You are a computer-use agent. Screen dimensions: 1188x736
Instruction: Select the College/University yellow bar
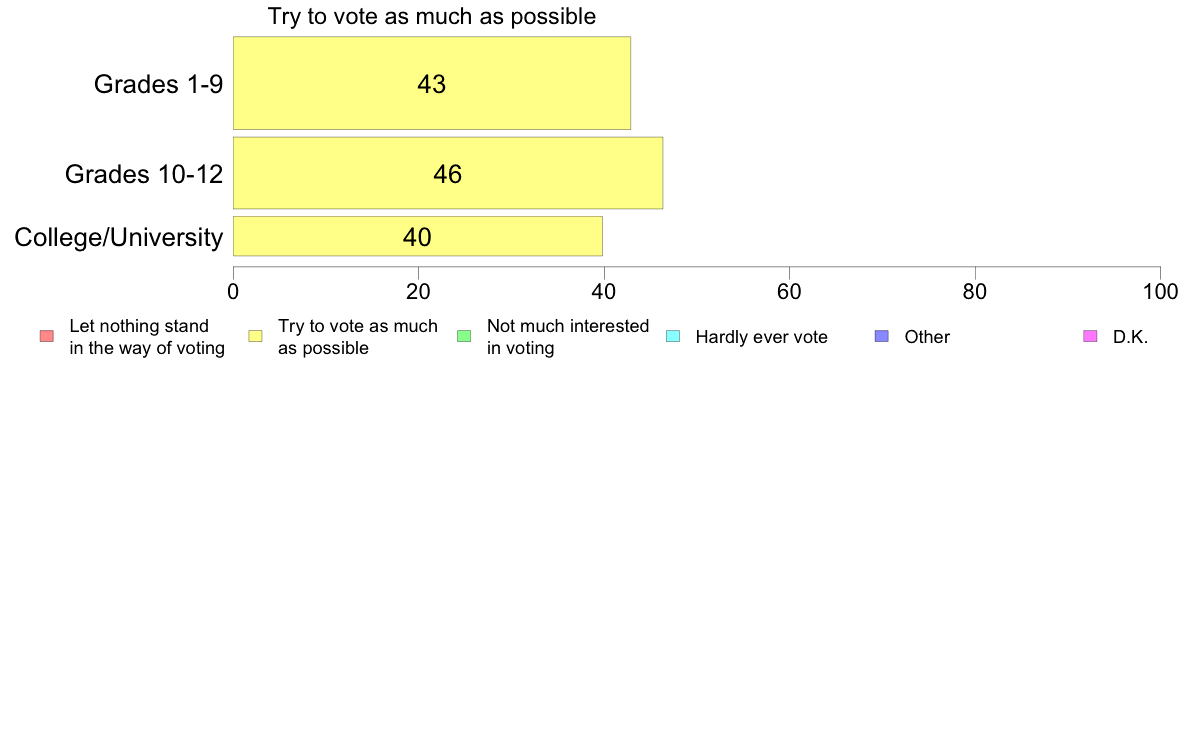tap(417, 236)
